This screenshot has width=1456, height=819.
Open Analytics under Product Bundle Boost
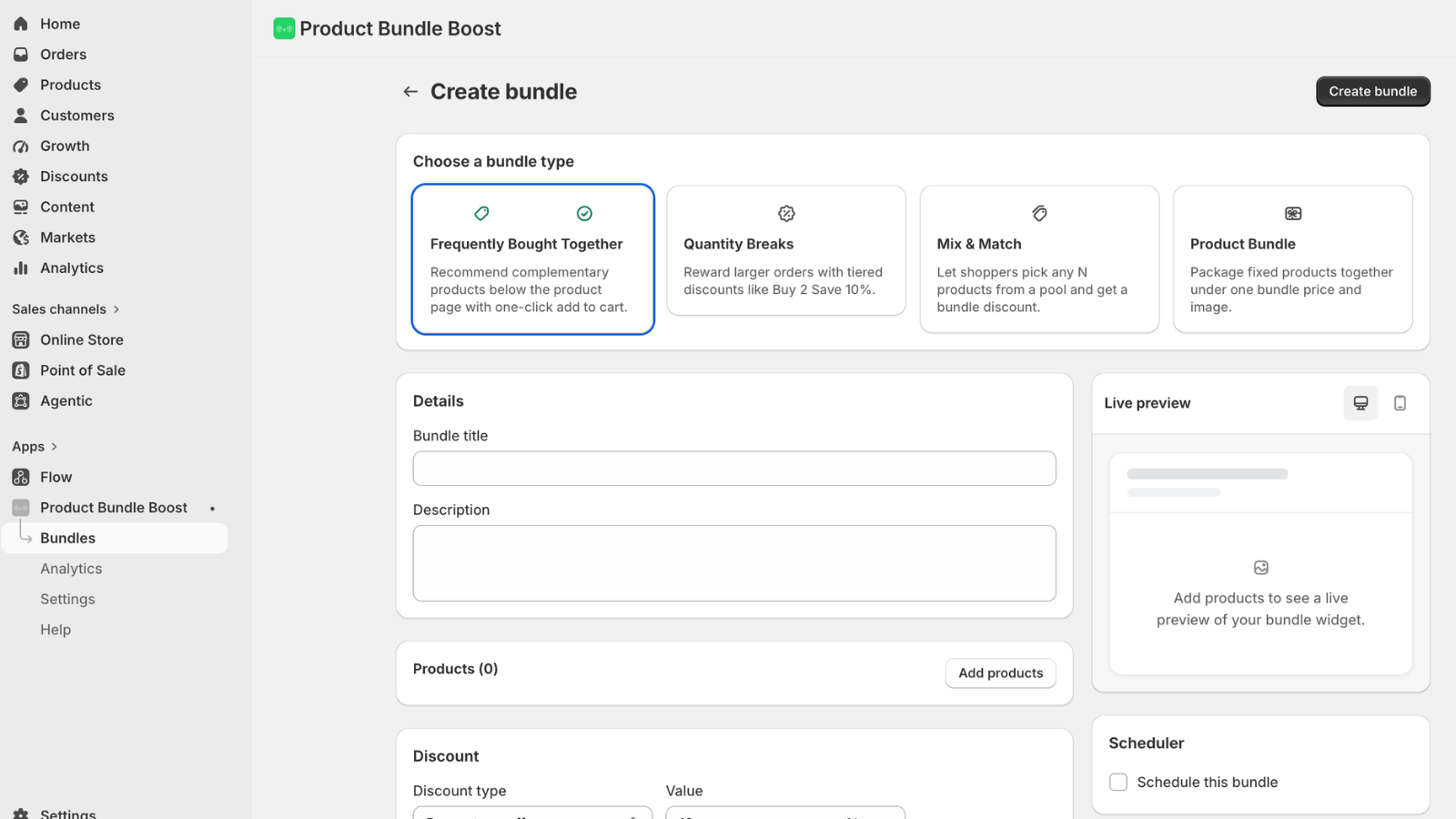click(x=71, y=569)
